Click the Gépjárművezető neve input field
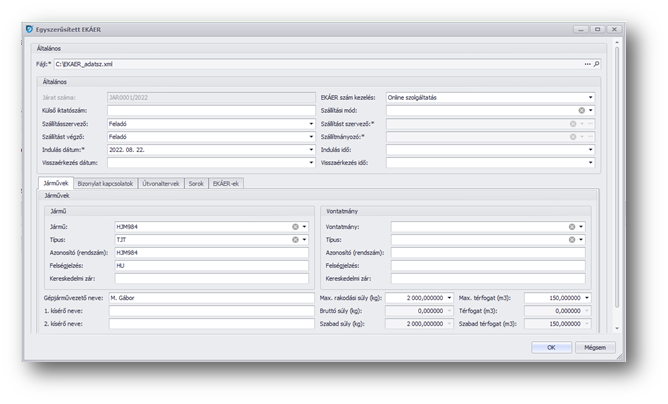Viewport: 668px width, 404px height. tap(210, 298)
